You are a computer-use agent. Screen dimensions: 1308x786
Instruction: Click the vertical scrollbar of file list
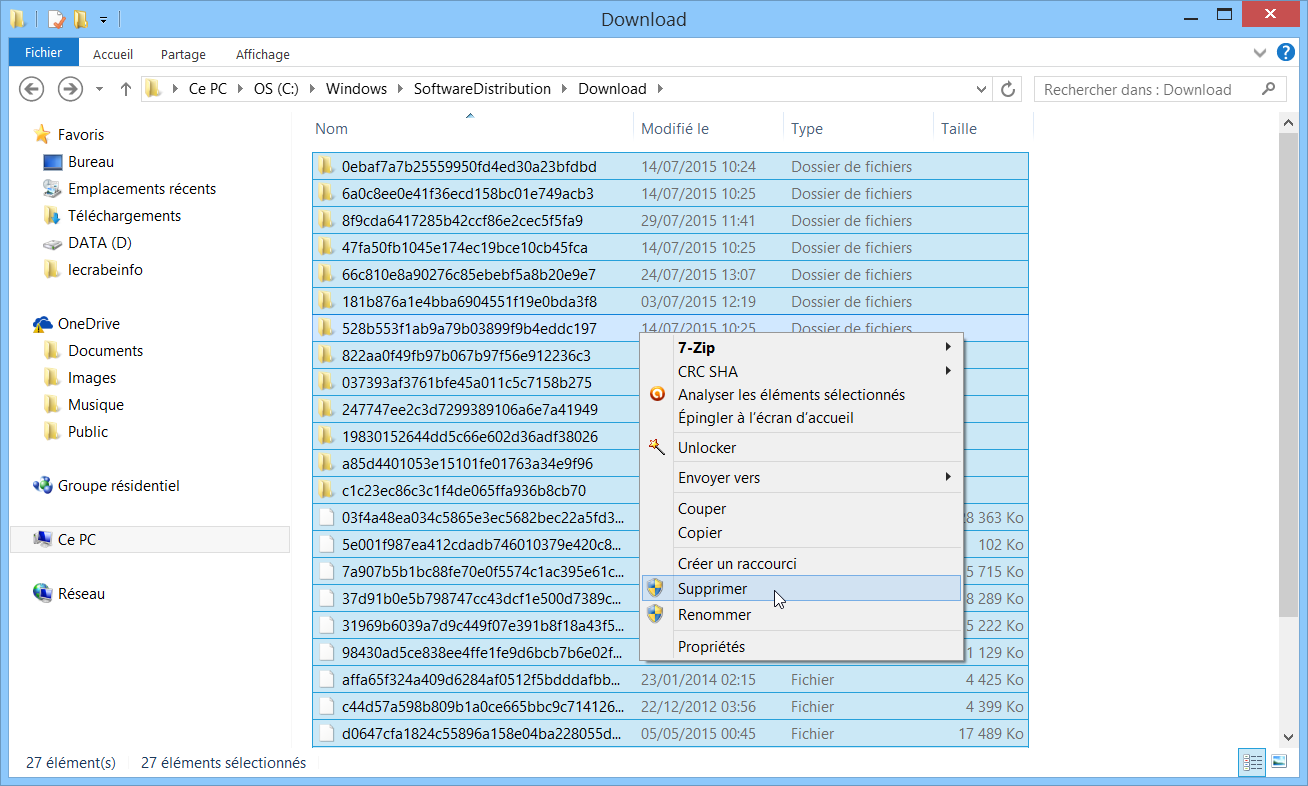(1292, 430)
